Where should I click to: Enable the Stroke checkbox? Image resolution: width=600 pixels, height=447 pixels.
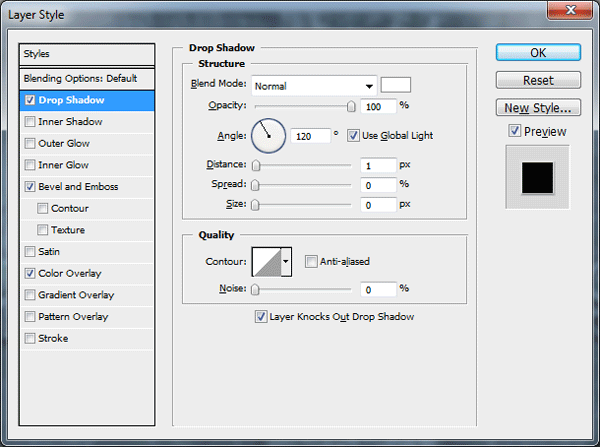[x=29, y=338]
